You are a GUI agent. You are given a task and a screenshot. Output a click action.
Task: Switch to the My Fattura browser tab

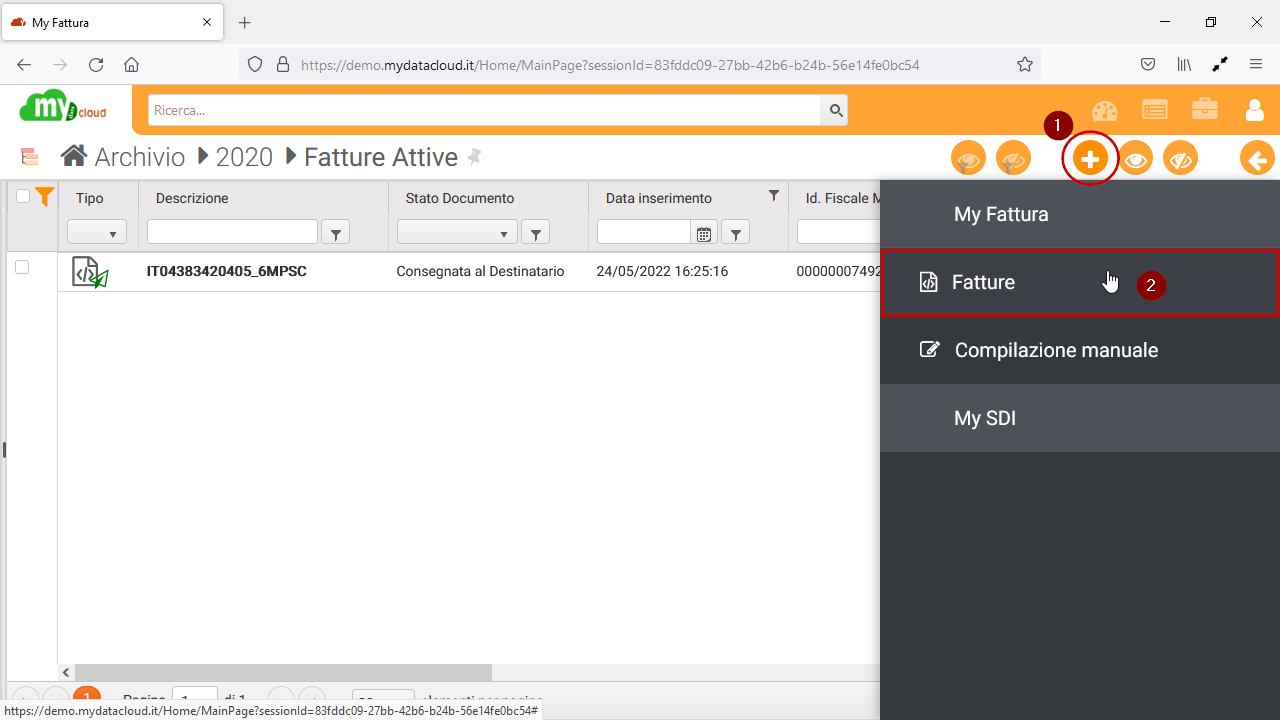point(112,22)
